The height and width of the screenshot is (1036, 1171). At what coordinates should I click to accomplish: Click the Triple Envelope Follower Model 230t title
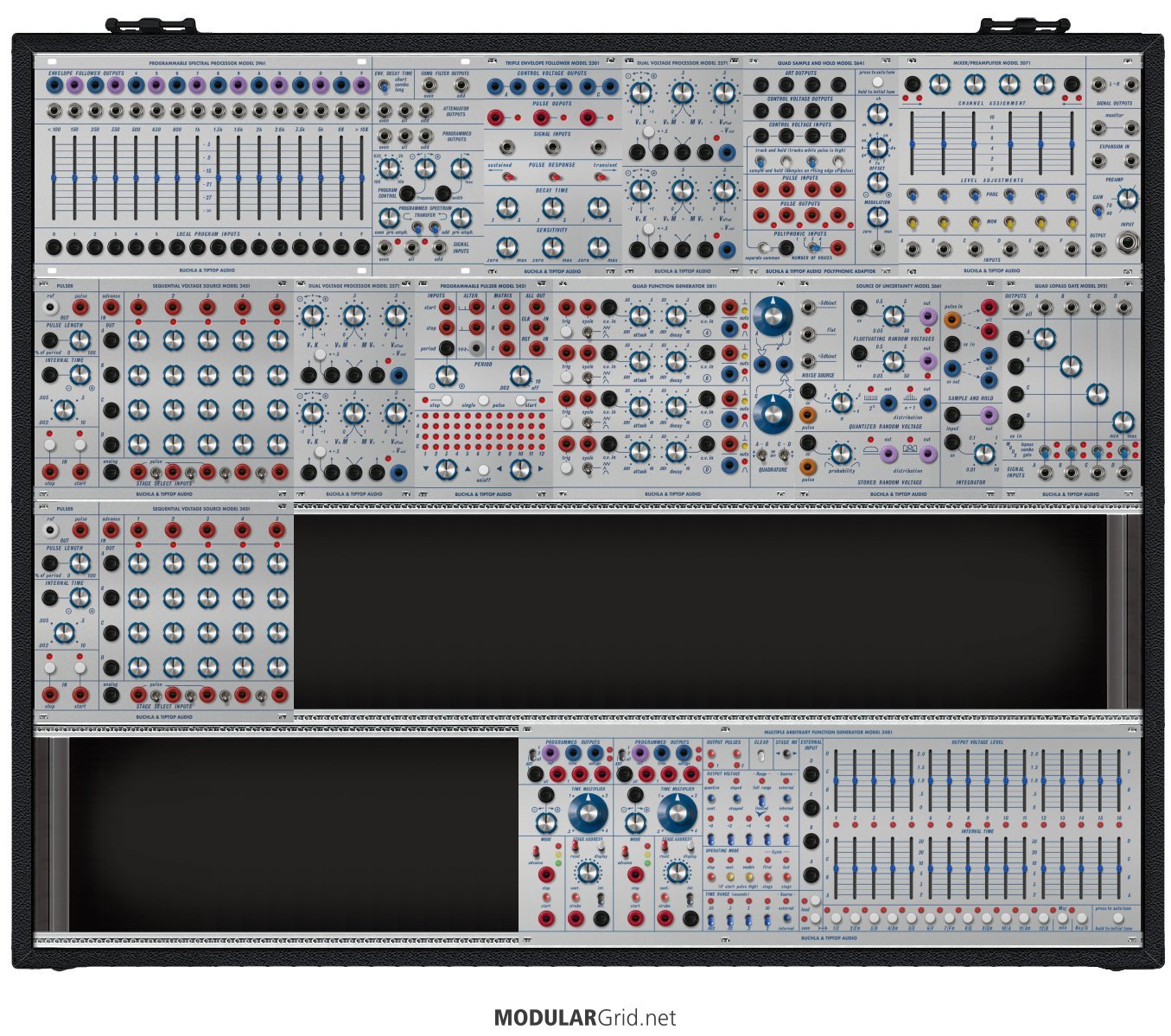[x=552, y=63]
